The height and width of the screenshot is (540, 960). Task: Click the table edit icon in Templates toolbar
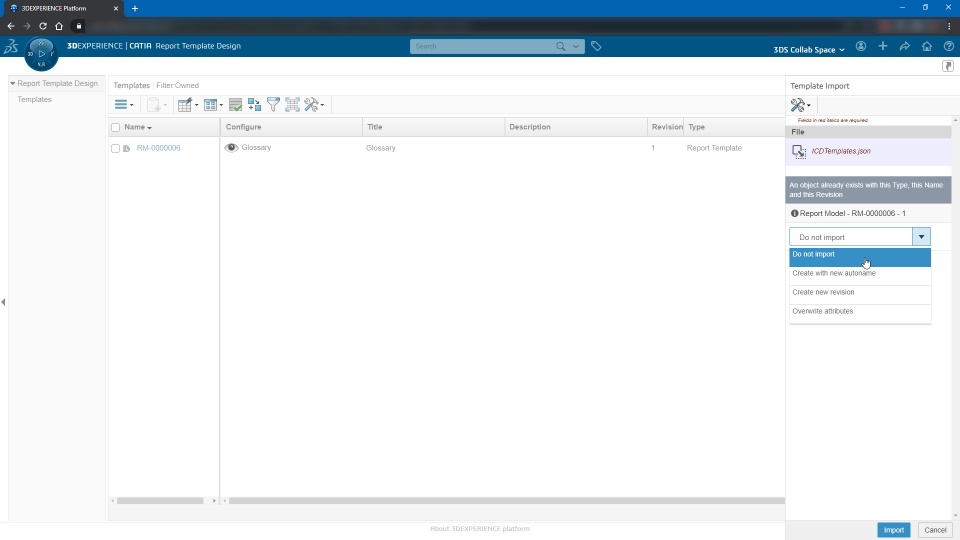click(x=185, y=105)
